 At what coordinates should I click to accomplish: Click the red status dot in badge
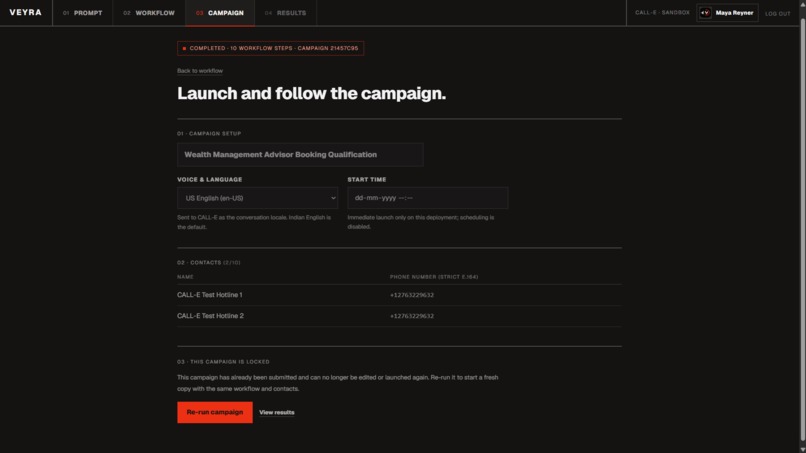(x=185, y=48)
